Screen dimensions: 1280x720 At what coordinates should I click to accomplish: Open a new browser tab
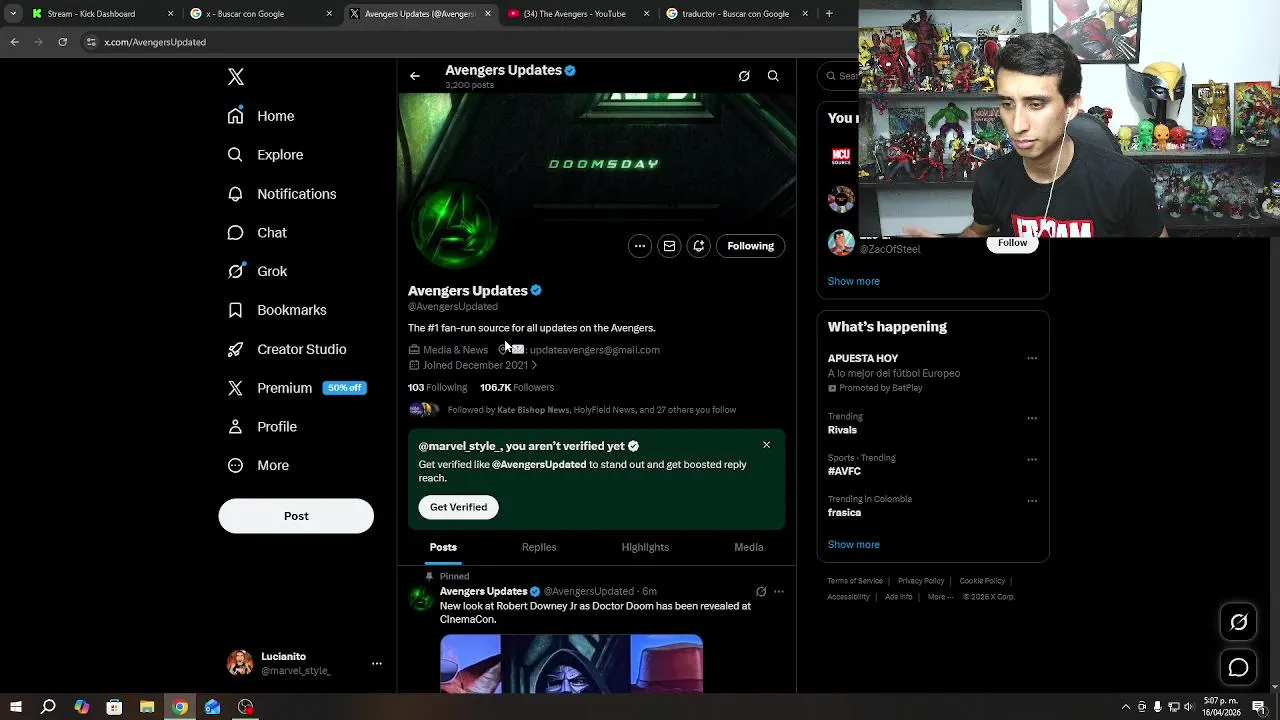coord(829,14)
